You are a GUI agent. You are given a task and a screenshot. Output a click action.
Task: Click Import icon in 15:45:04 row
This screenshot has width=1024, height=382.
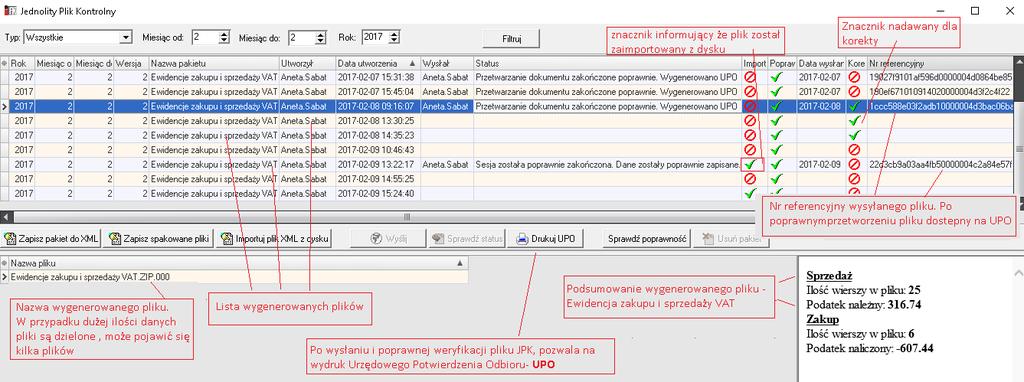point(750,91)
